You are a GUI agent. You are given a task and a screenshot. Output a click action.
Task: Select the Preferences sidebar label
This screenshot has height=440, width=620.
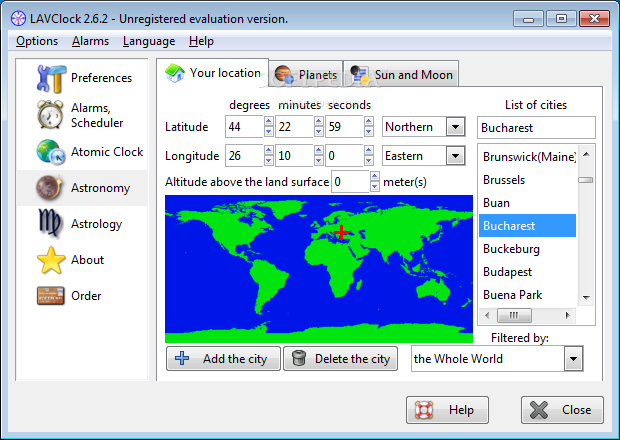[101, 78]
